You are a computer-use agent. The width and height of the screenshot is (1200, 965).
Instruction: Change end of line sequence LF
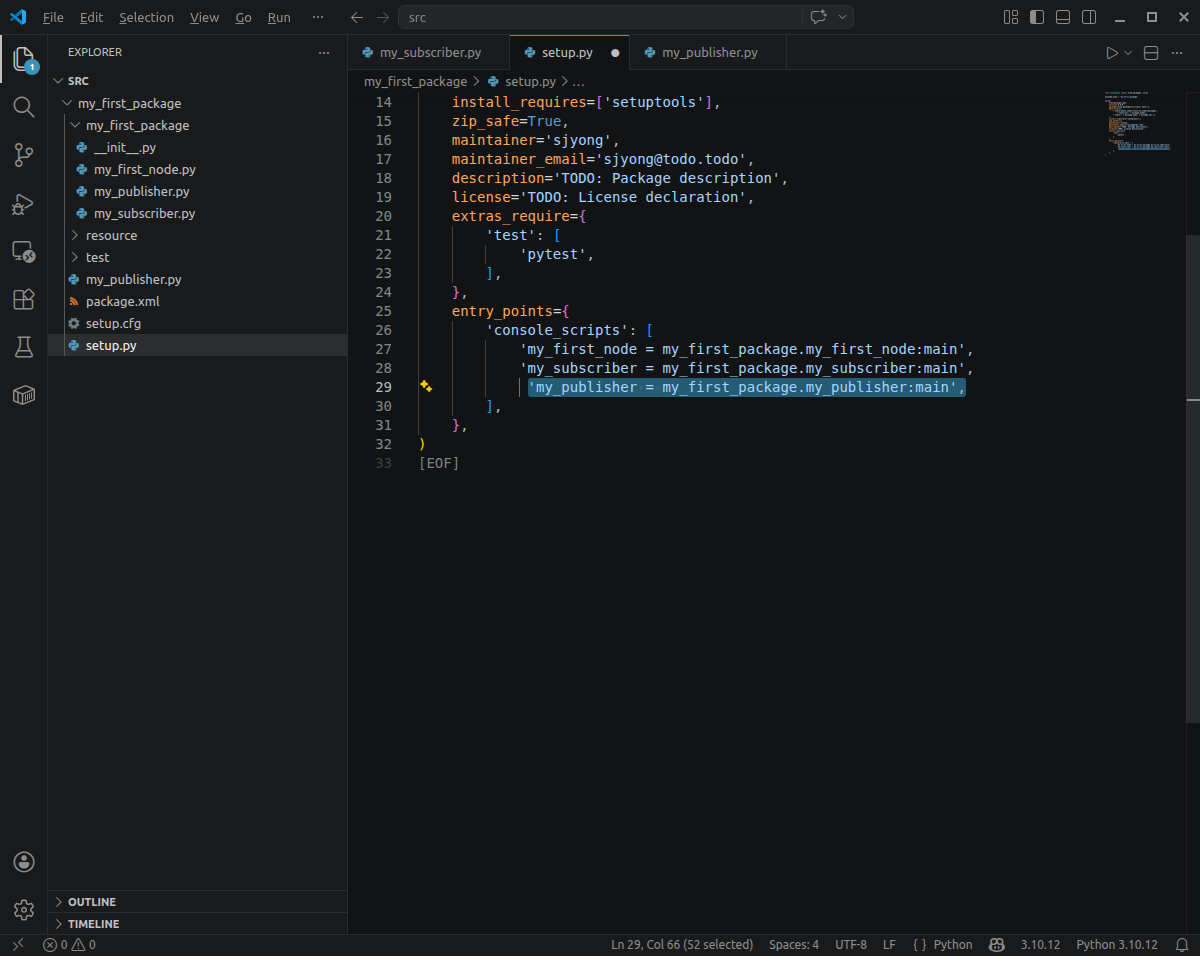click(889, 944)
